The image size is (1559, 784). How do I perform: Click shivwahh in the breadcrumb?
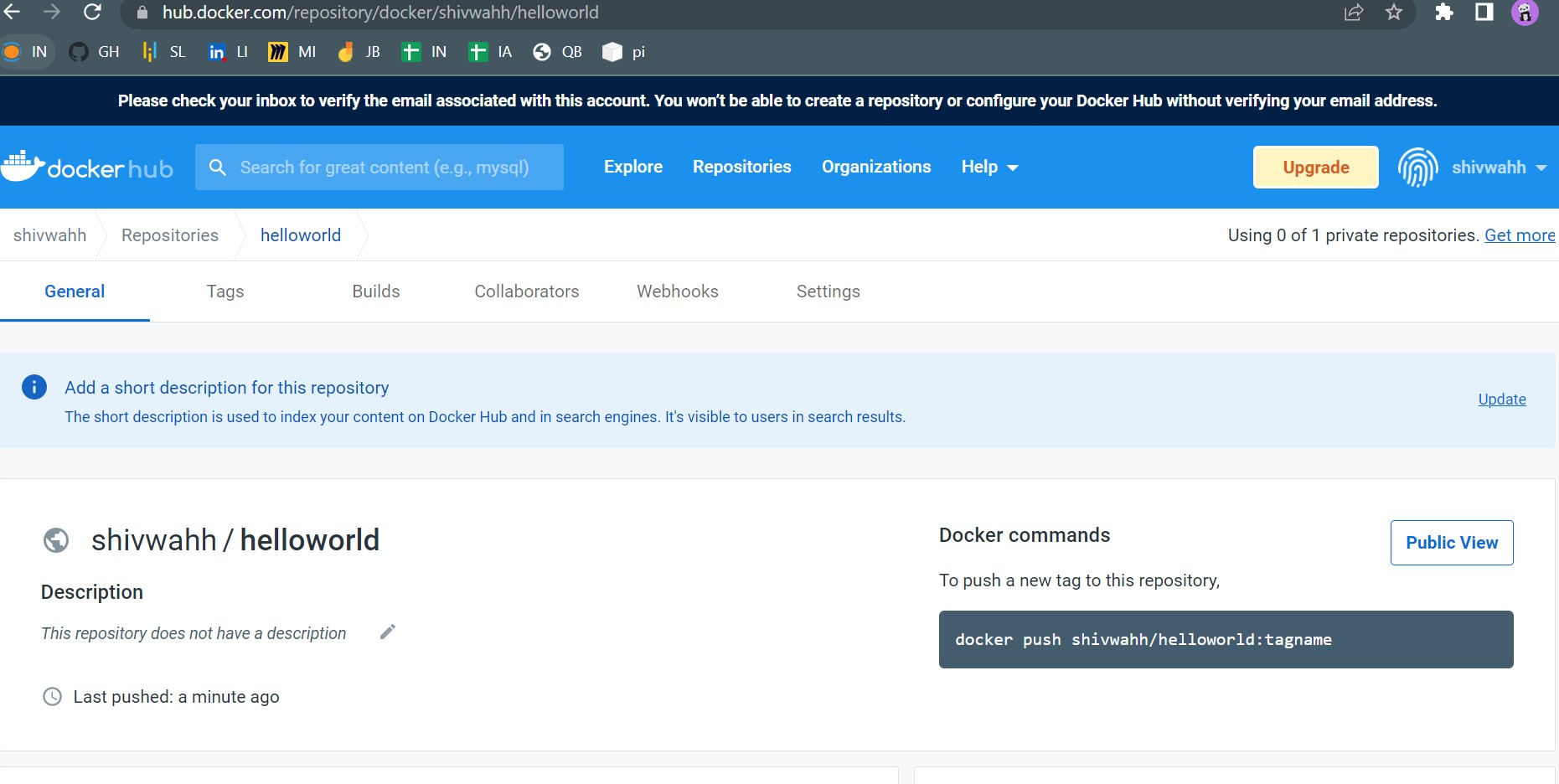(49, 235)
